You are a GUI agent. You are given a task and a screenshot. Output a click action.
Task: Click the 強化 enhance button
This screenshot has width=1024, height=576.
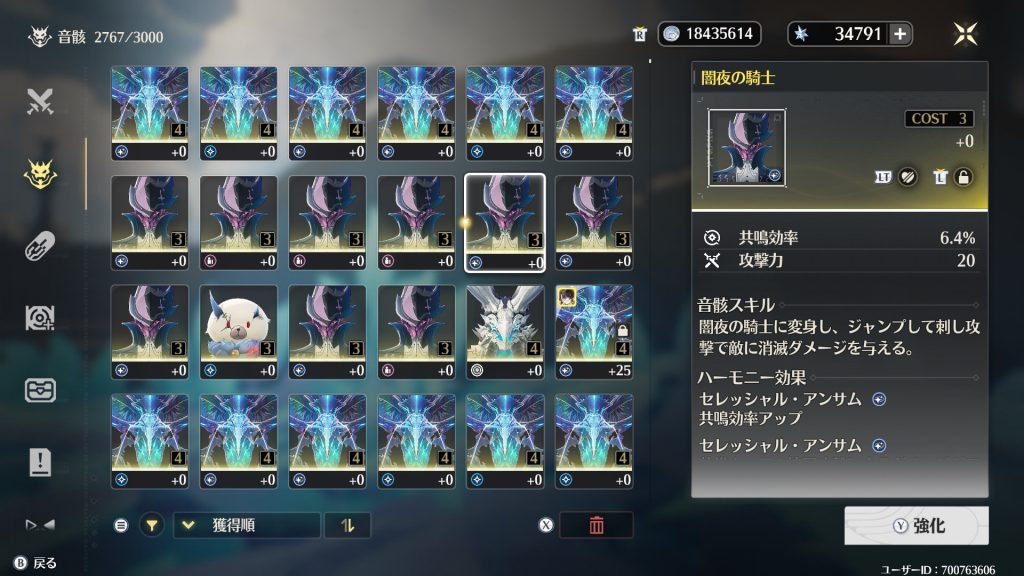(x=916, y=526)
